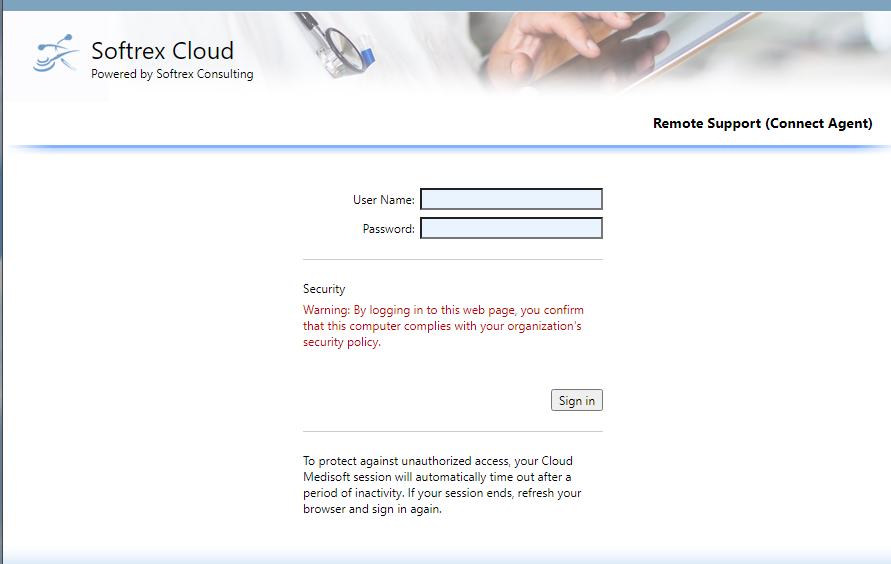Click the "Password:" label
Viewport: 891px width, 564px height.
pos(388,229)
